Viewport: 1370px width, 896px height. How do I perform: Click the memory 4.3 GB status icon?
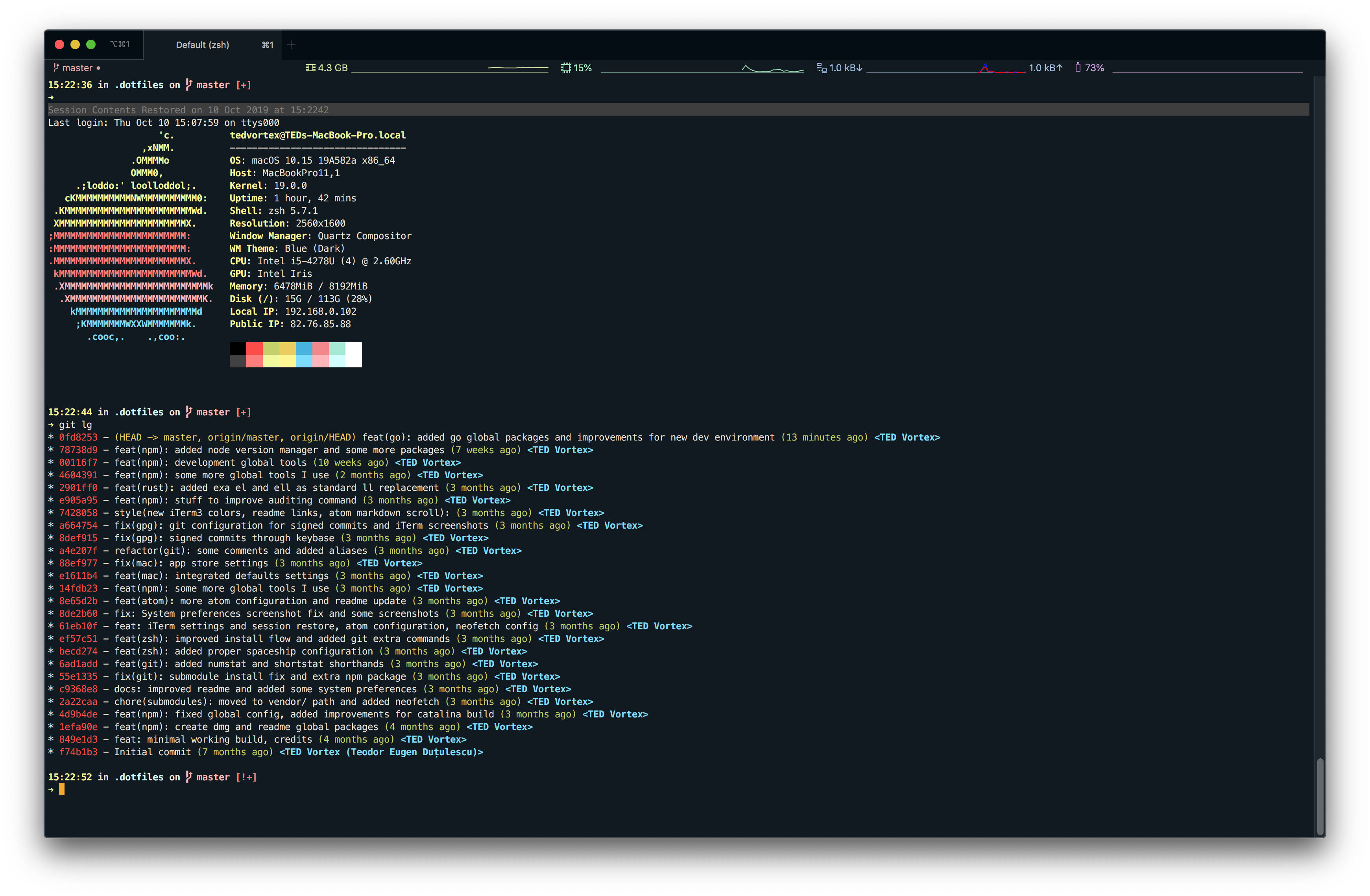point(311,68)
